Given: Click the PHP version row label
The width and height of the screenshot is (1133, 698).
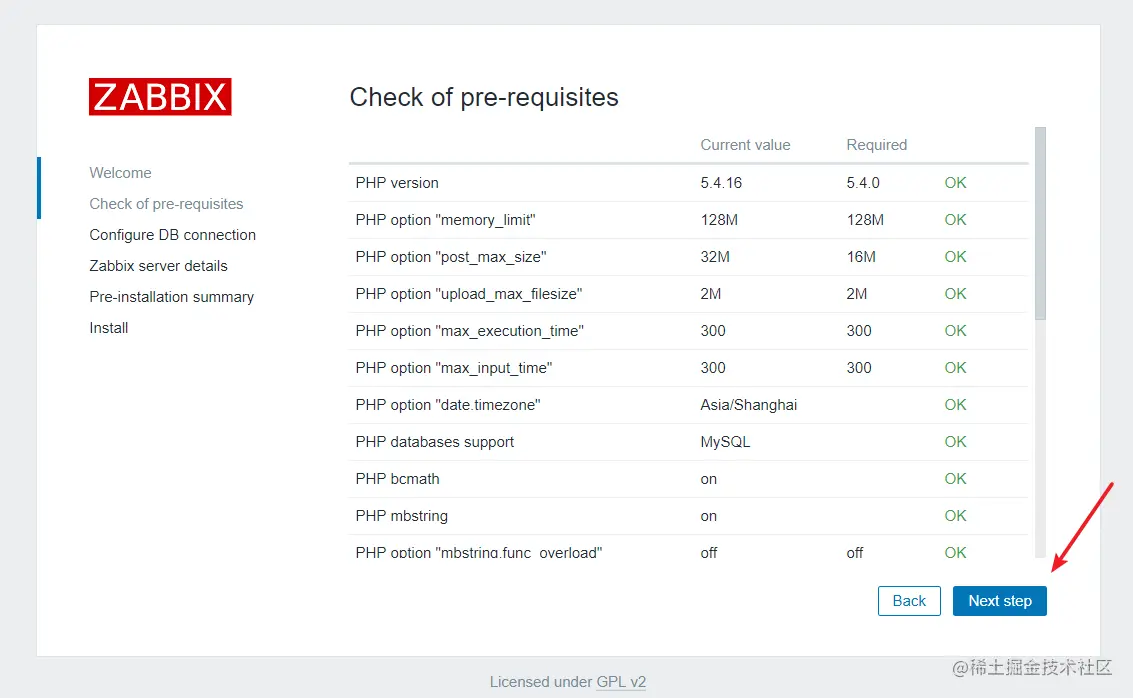Looking at the screenshot, I should point(397,183).
